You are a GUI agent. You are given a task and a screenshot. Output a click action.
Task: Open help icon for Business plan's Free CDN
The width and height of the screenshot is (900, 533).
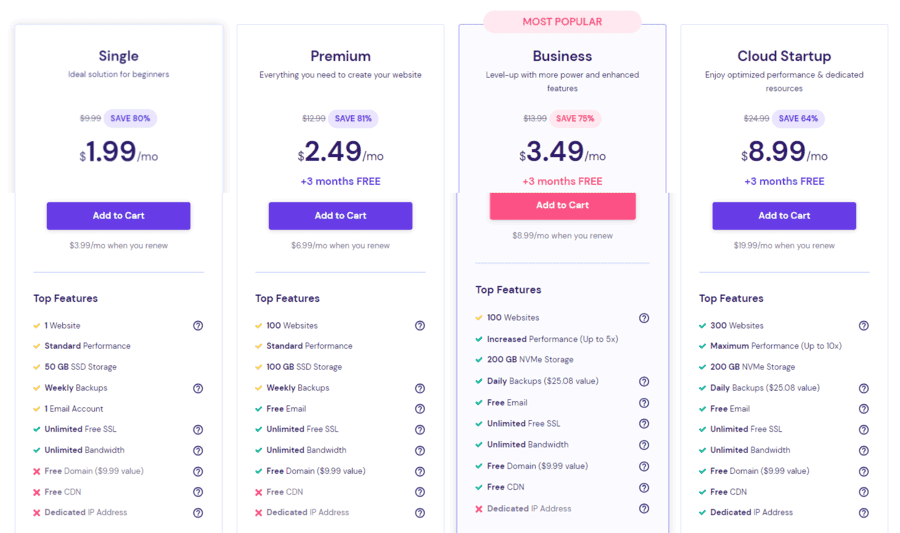pyautogui.click(x=644, y=488)
